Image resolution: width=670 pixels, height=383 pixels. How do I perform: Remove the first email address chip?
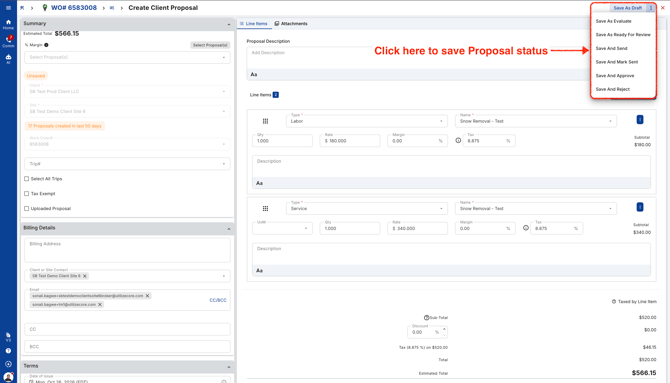point(147,296)
